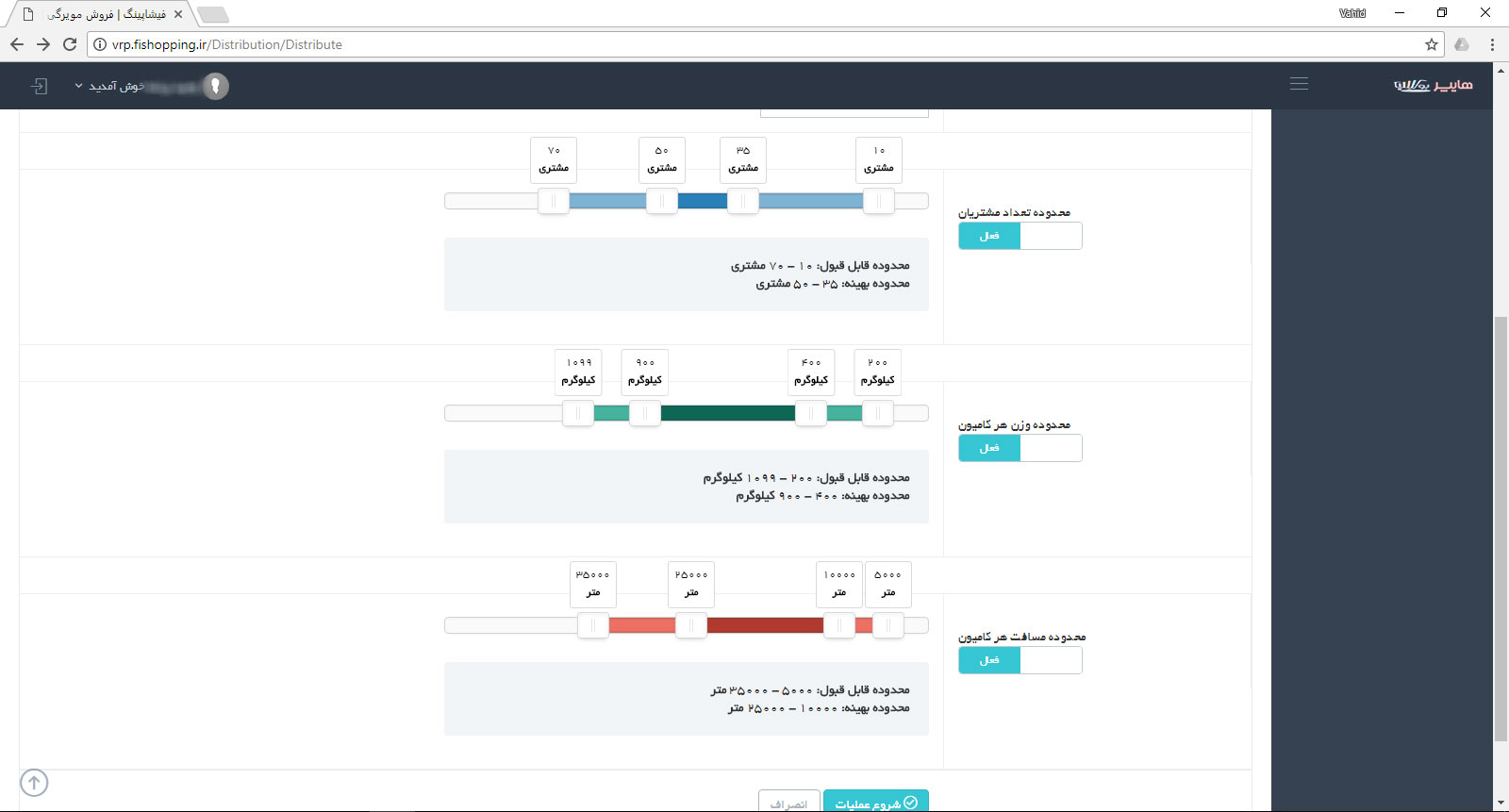
Task: Click the browser address bar URL
Action: (x=226, y=44)
